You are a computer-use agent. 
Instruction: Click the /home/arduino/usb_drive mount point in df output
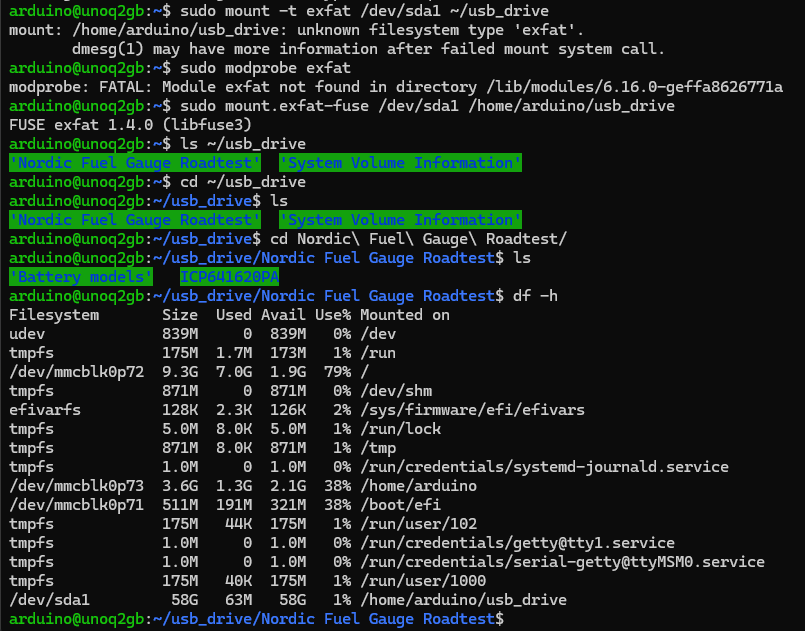[463, 600]
